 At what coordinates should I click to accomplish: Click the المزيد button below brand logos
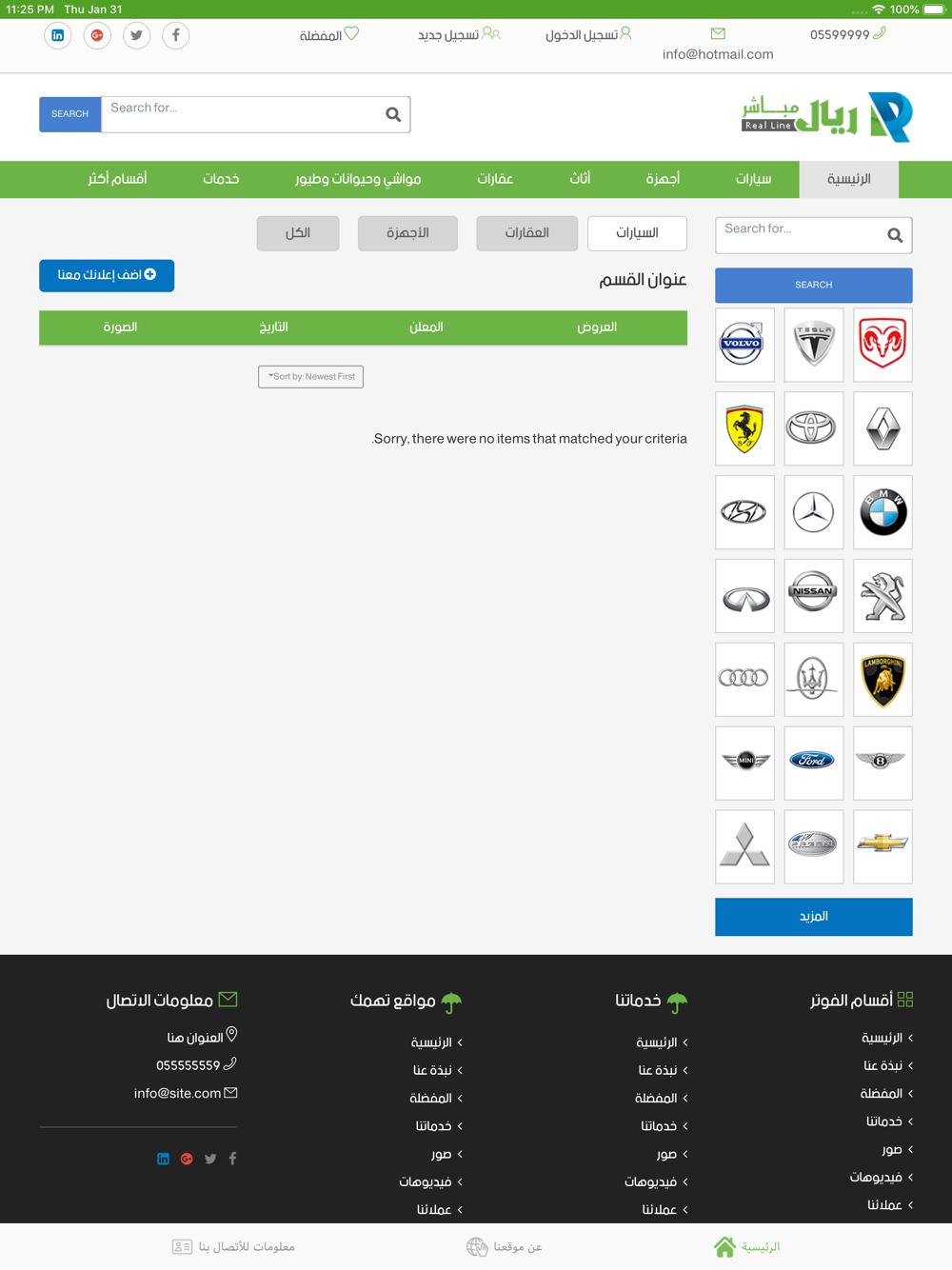[x=814, y=917]
